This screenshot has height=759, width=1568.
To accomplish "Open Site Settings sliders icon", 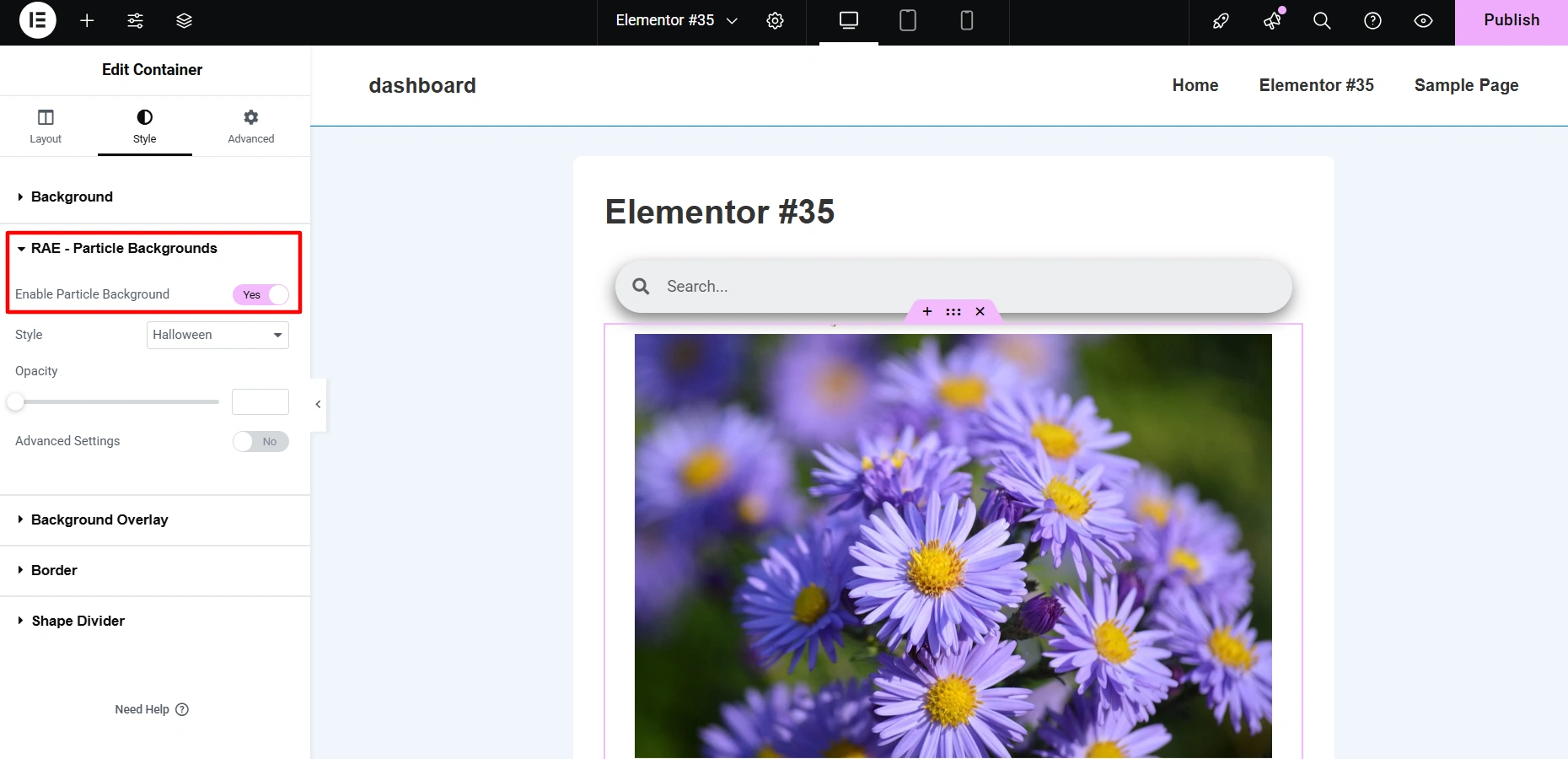I will (135, 20).
